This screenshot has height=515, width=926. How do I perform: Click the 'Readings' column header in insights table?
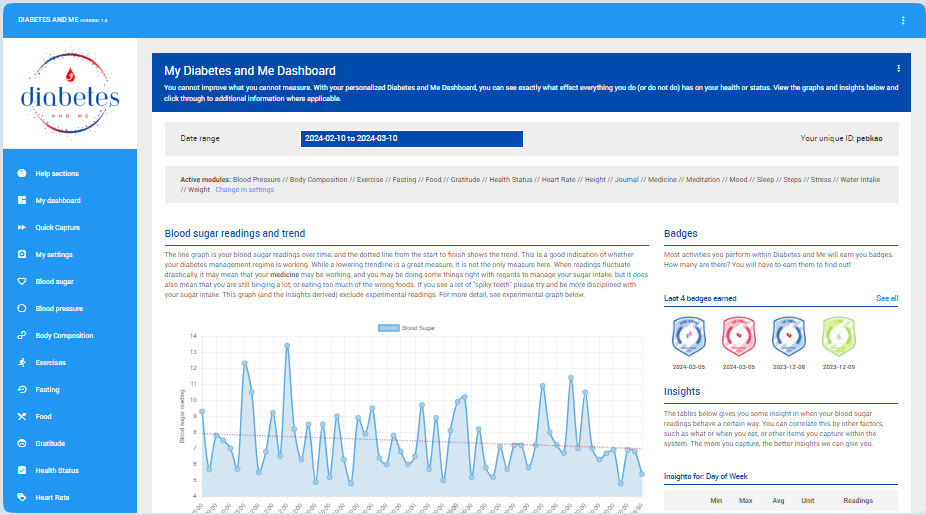(x=857, y=500)
